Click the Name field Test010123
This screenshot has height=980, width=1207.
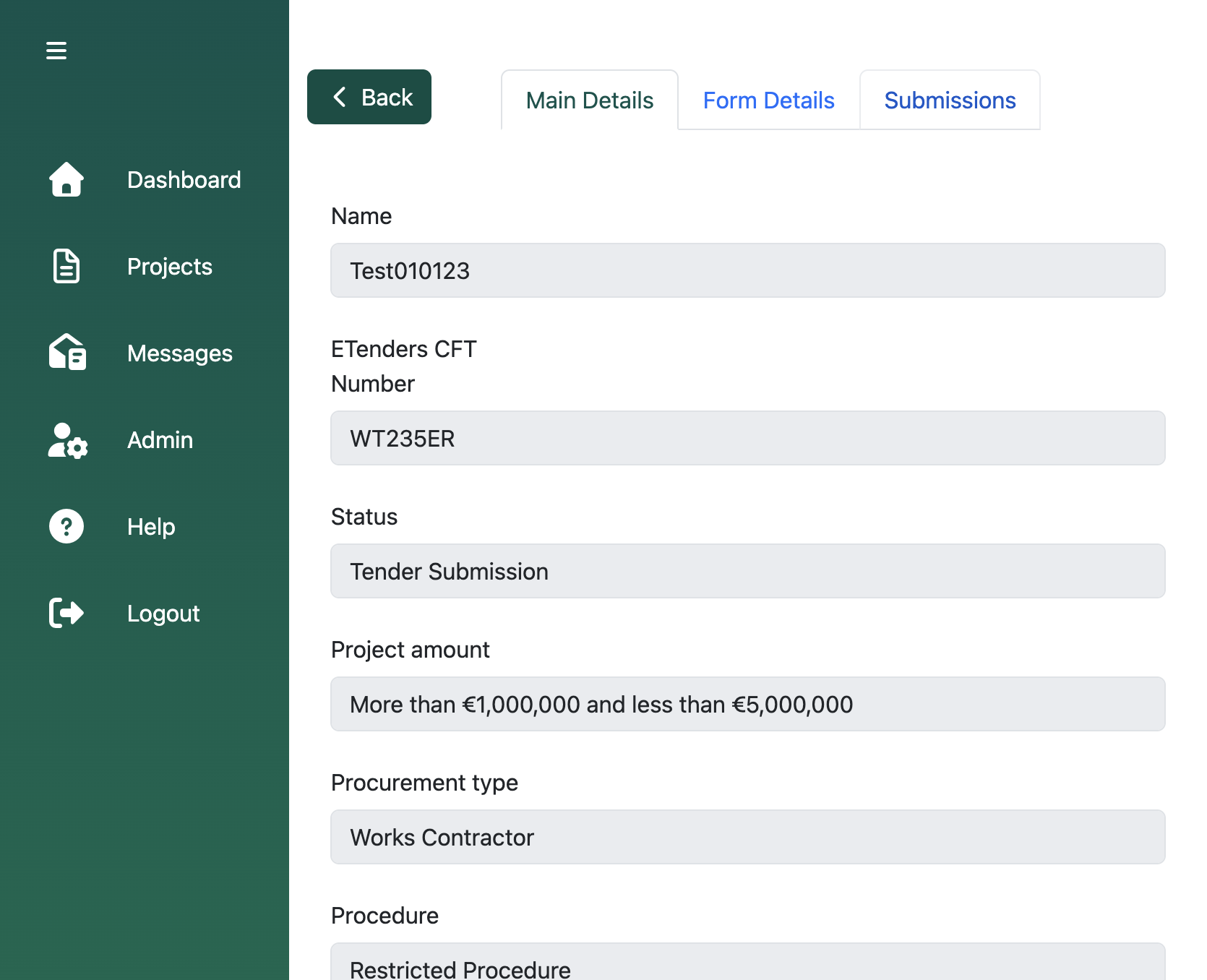[748, 270]
